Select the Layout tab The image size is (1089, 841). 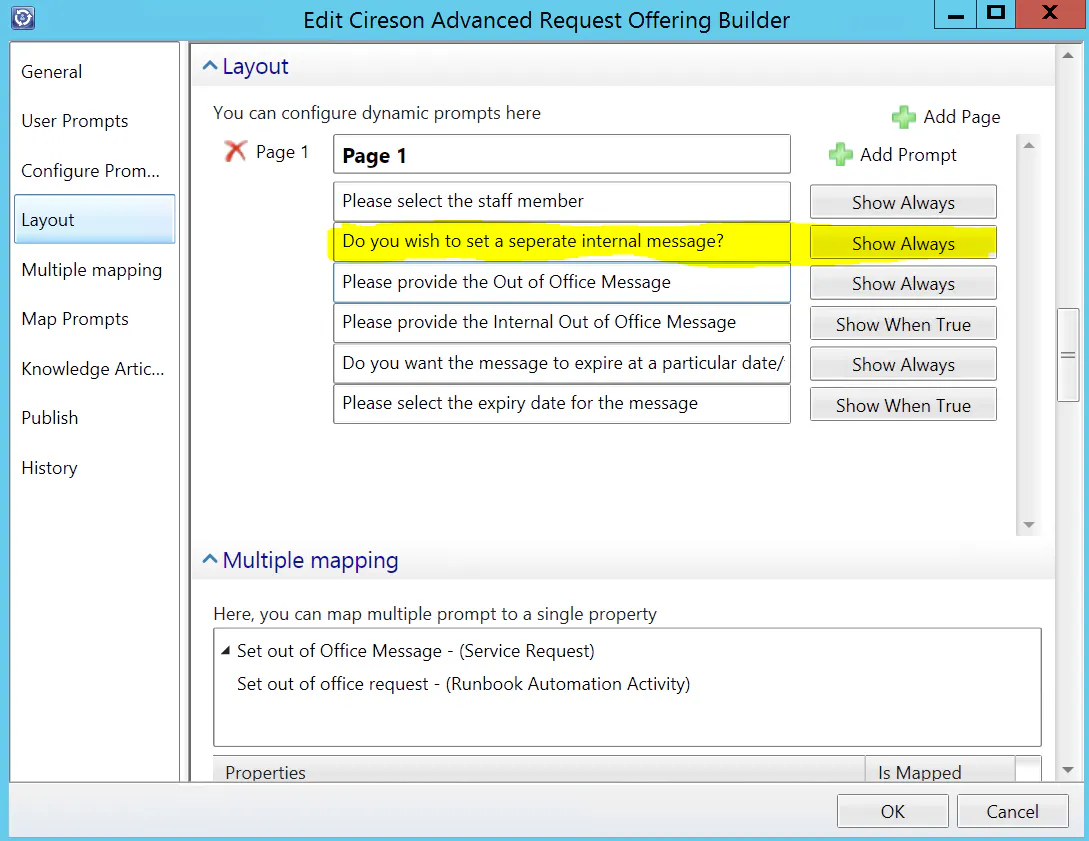tap(94, 219)
